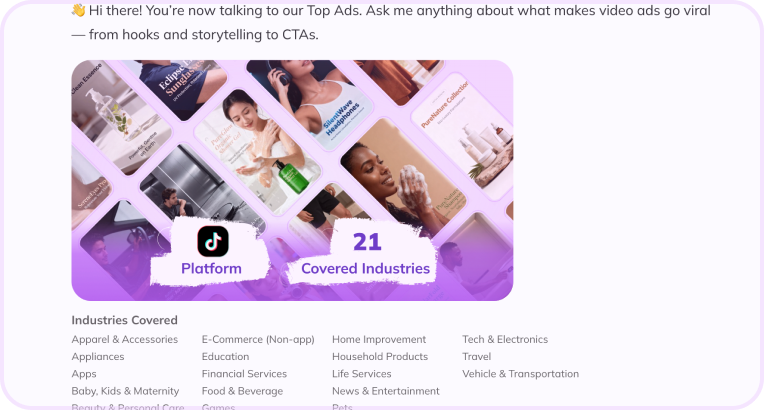
Task: Choose the Education industry
Action: point(226,357)
